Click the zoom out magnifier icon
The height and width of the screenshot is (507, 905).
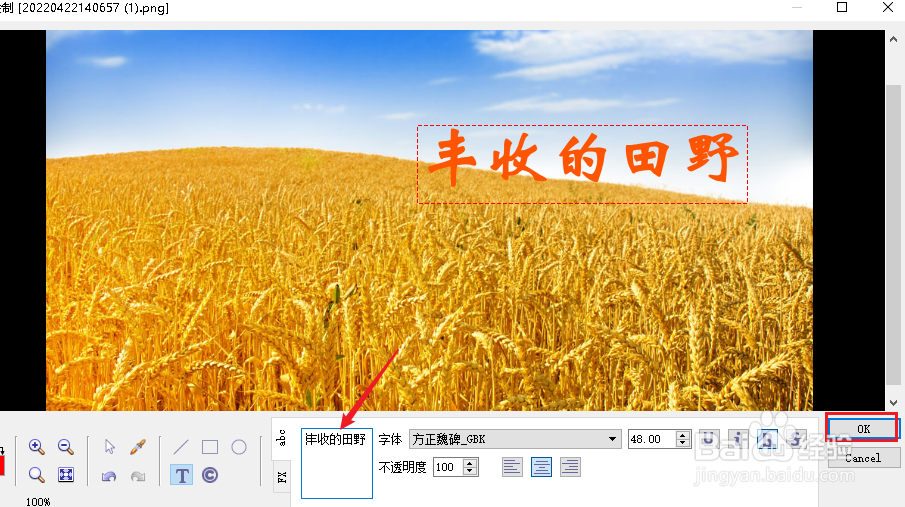pos(66,446)
